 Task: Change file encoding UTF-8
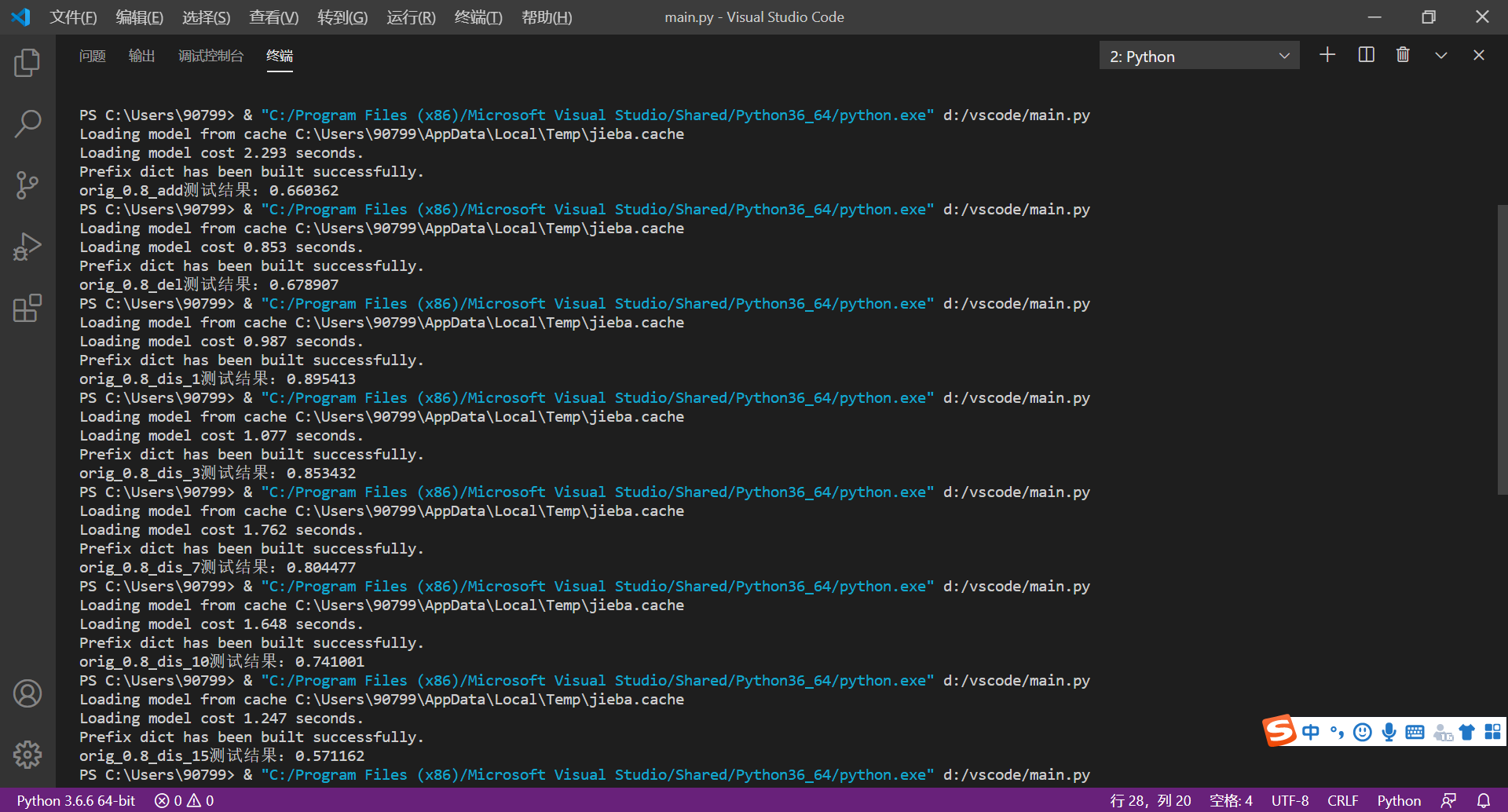(x=1290, y=800)
